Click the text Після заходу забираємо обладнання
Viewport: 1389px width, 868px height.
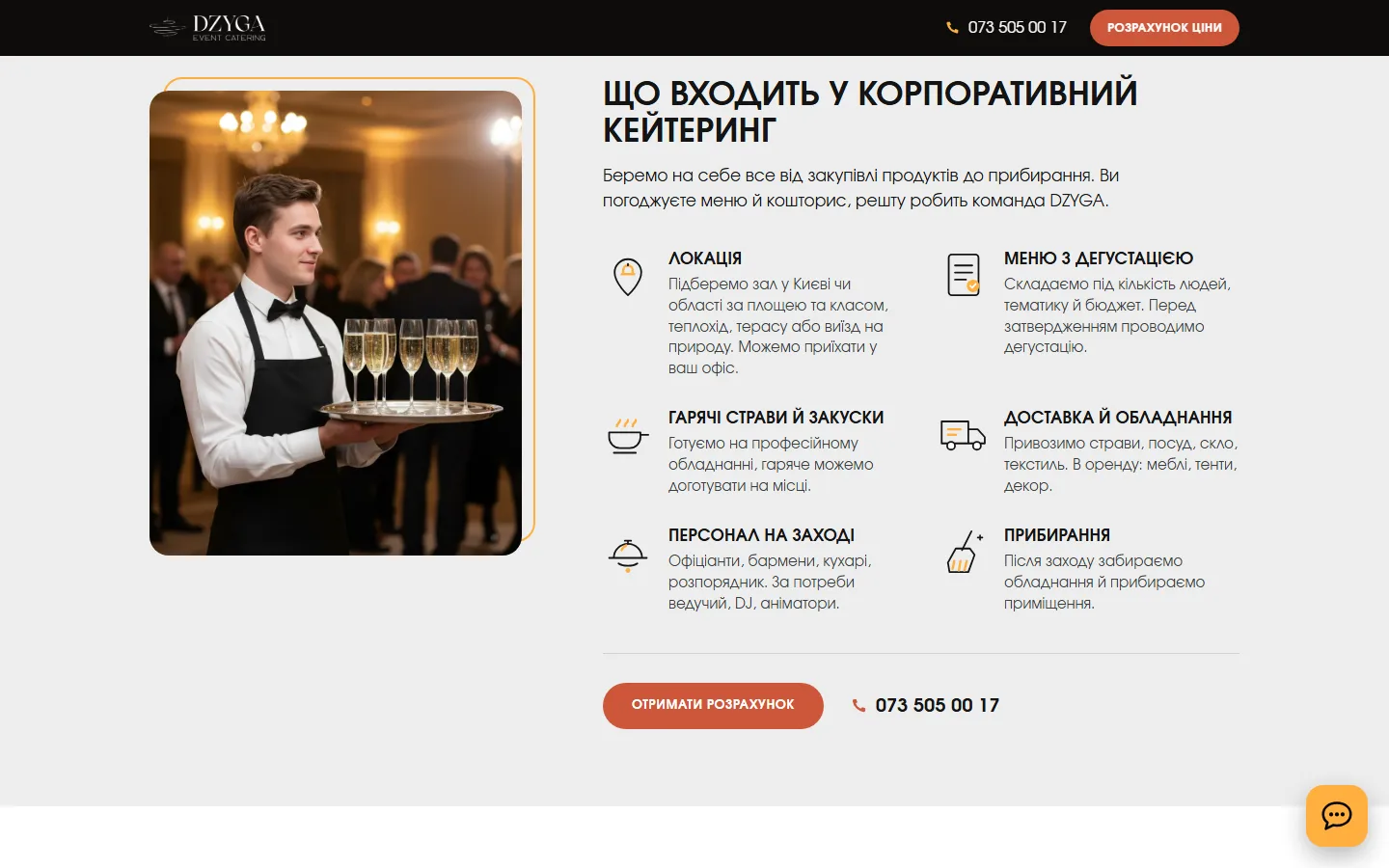pos(1104,582)
